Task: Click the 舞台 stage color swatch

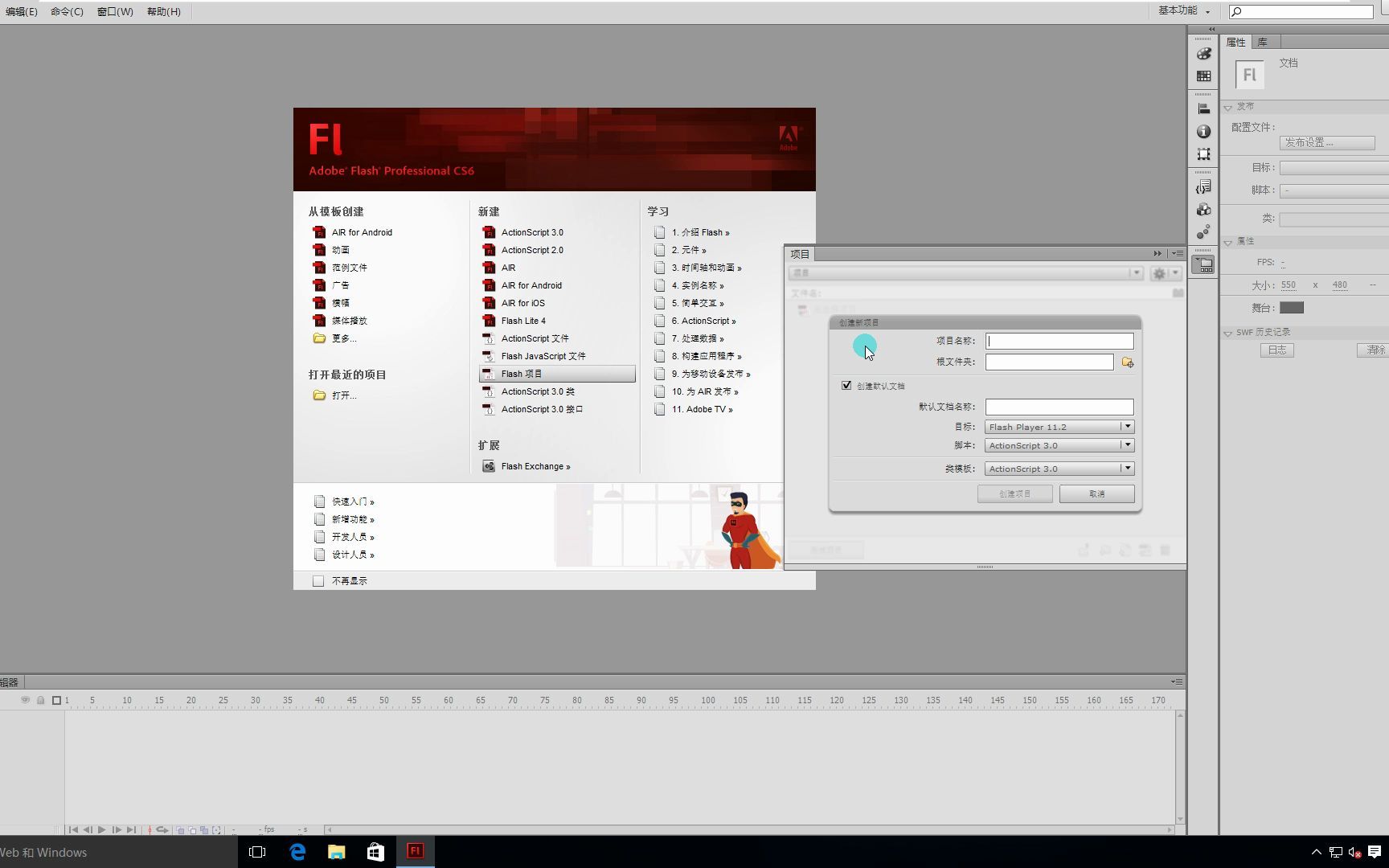Action: [x=1292, y=308]
